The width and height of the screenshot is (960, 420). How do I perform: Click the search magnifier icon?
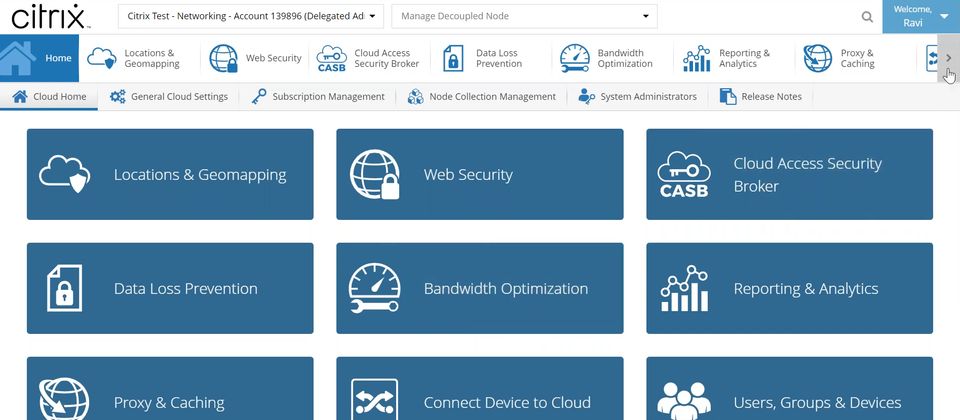pos(867,17)
